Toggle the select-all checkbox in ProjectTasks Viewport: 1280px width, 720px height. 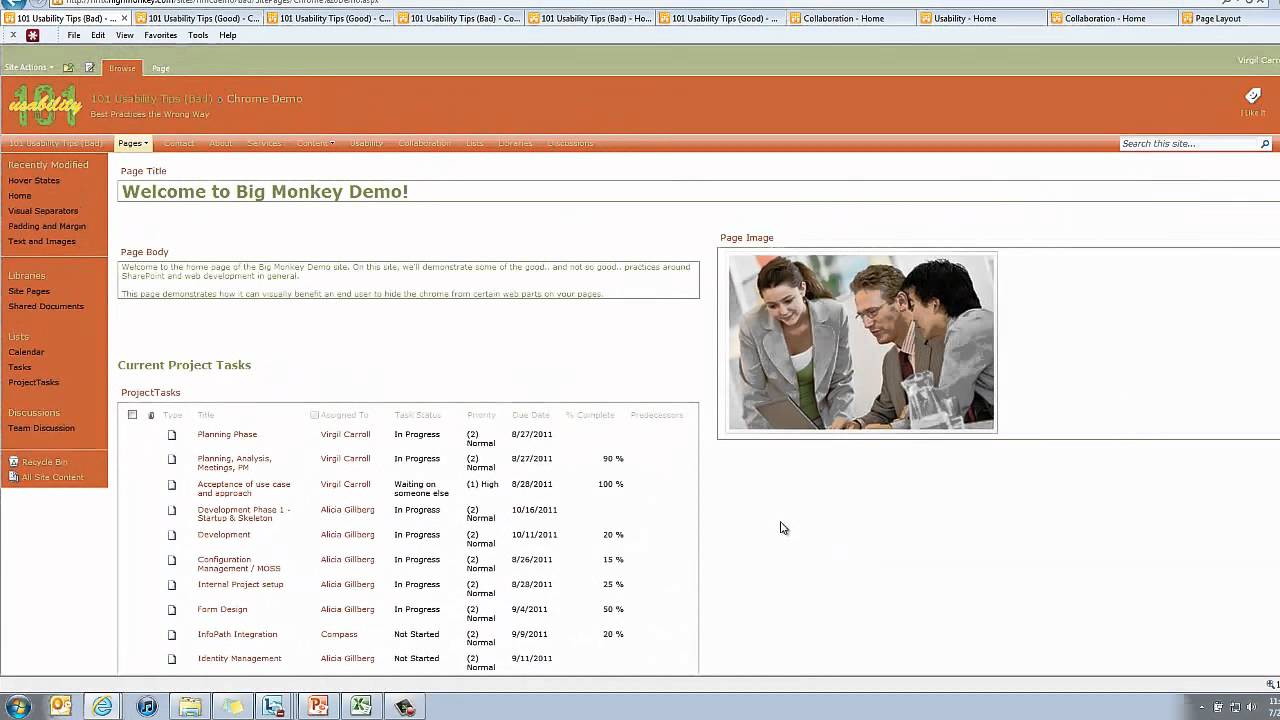point(132,415)
